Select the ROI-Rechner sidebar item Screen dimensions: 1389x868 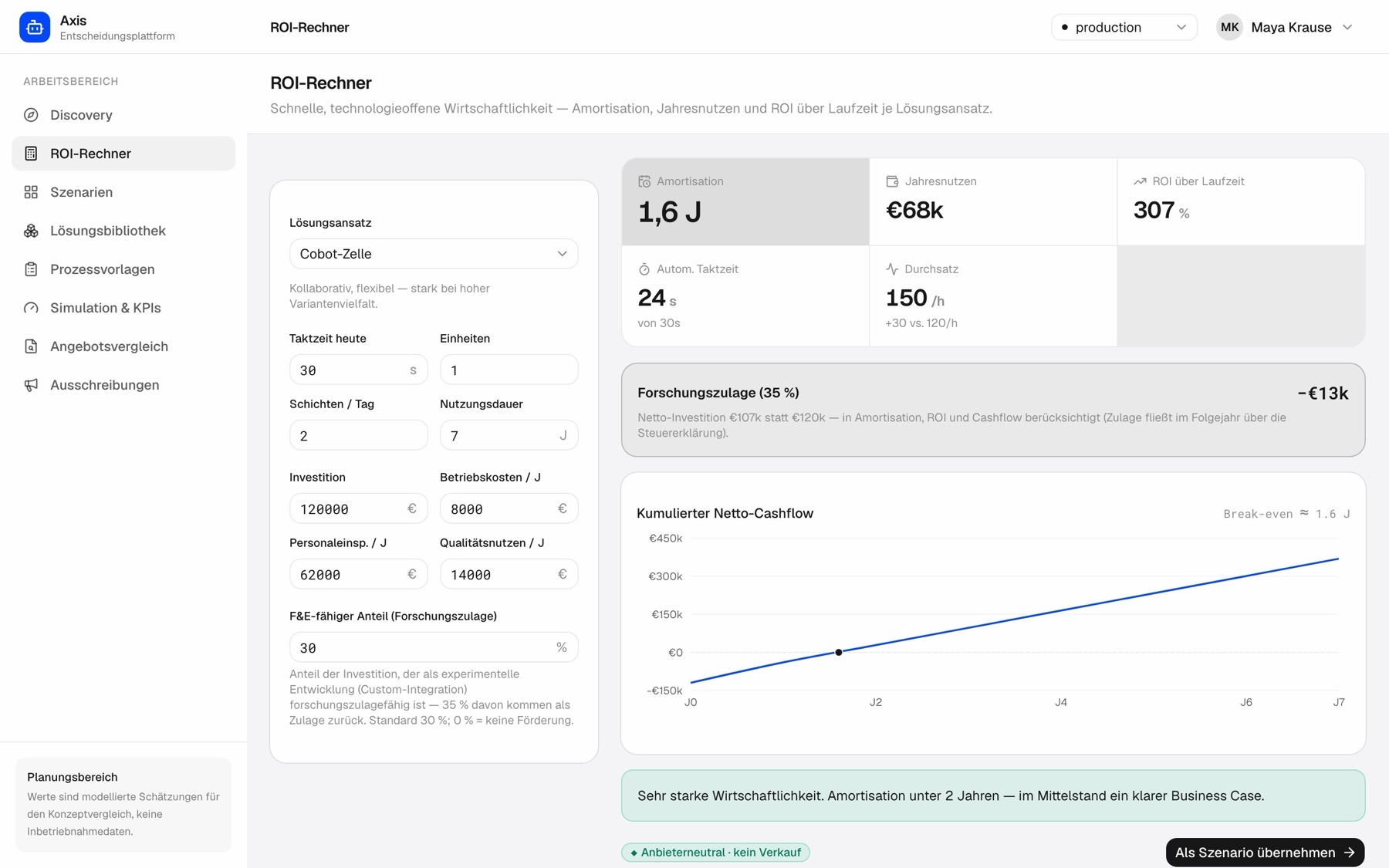point(123,154)
